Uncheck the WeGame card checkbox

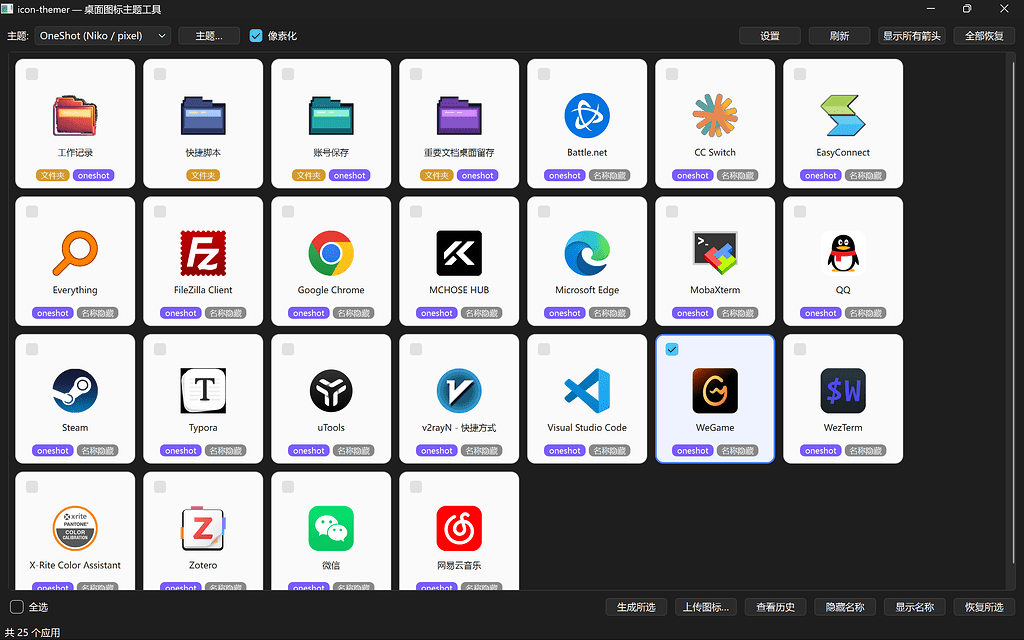tap(672, 349)
